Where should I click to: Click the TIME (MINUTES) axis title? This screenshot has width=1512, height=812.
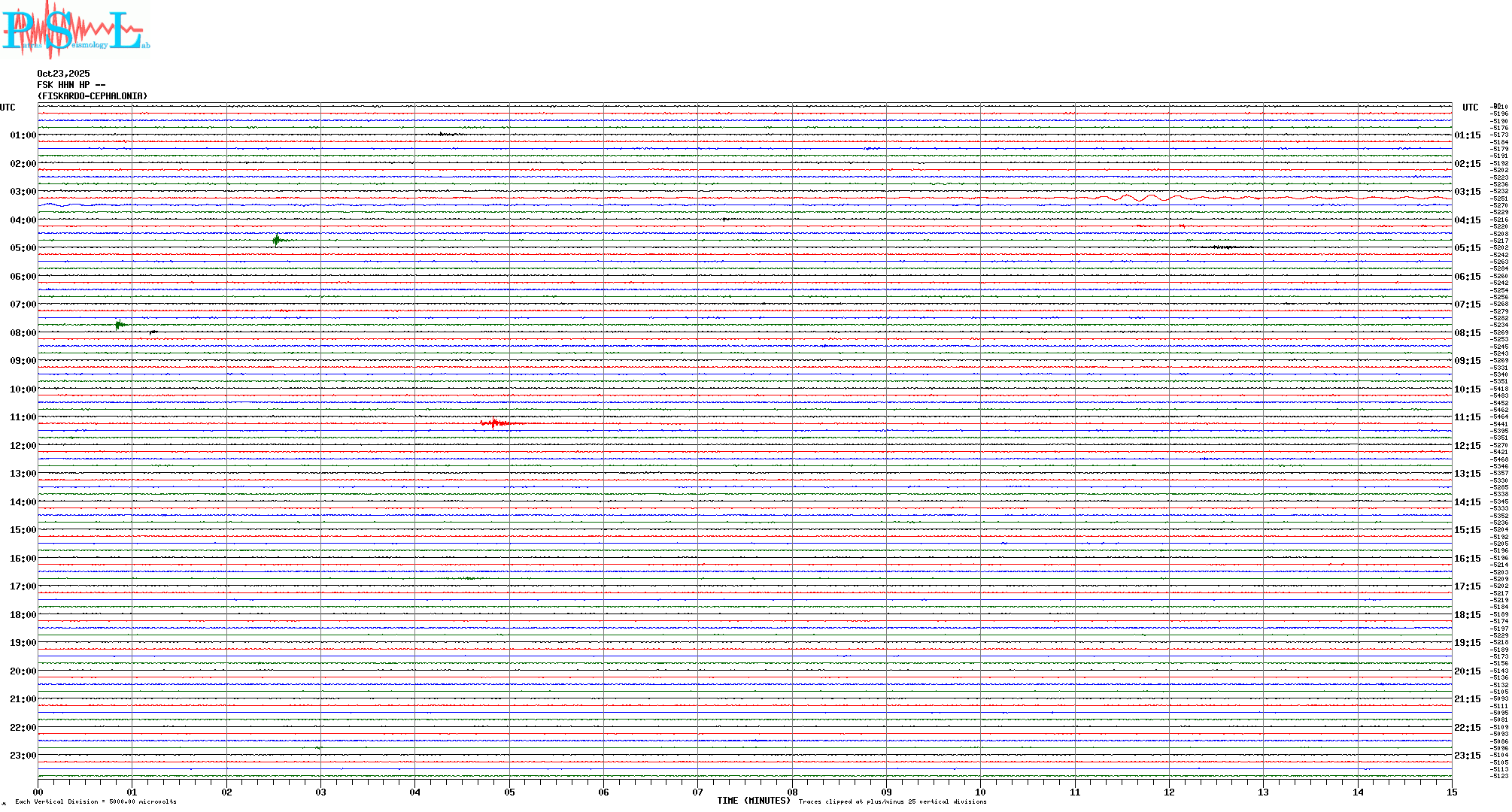coord(753,801)
